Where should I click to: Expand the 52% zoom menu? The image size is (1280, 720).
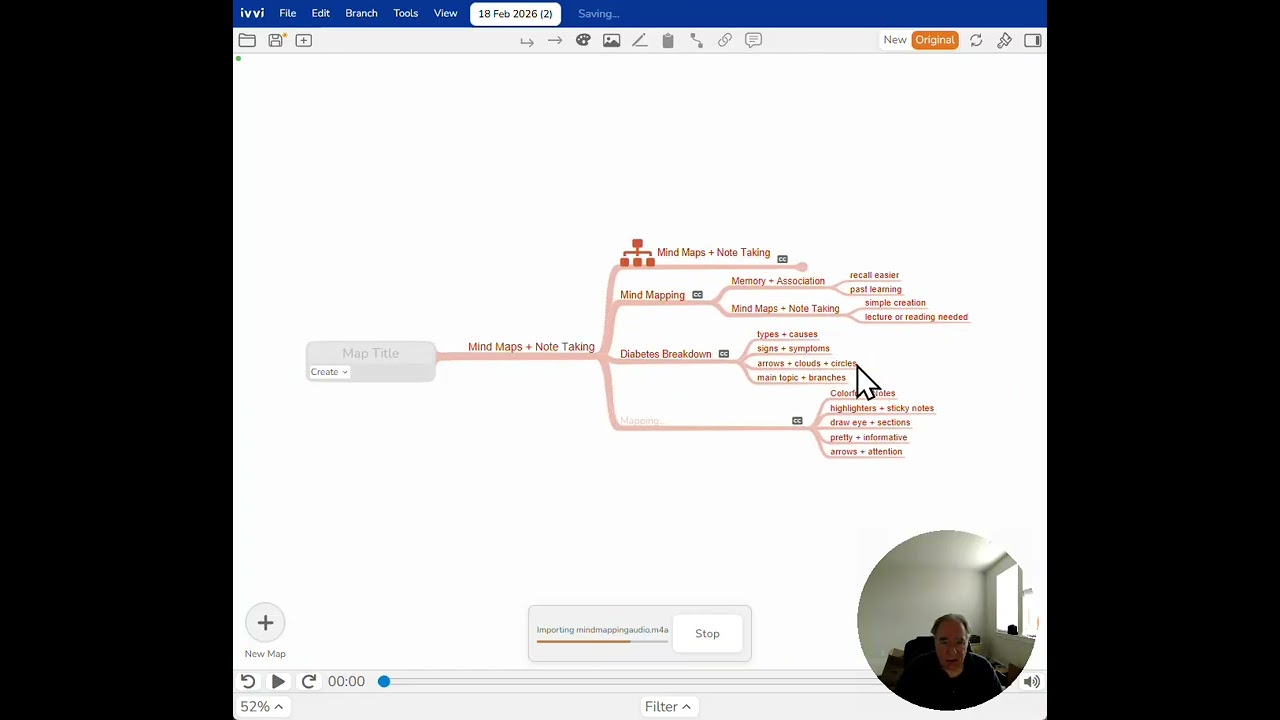pyautogui.click(x=262, y=706)
